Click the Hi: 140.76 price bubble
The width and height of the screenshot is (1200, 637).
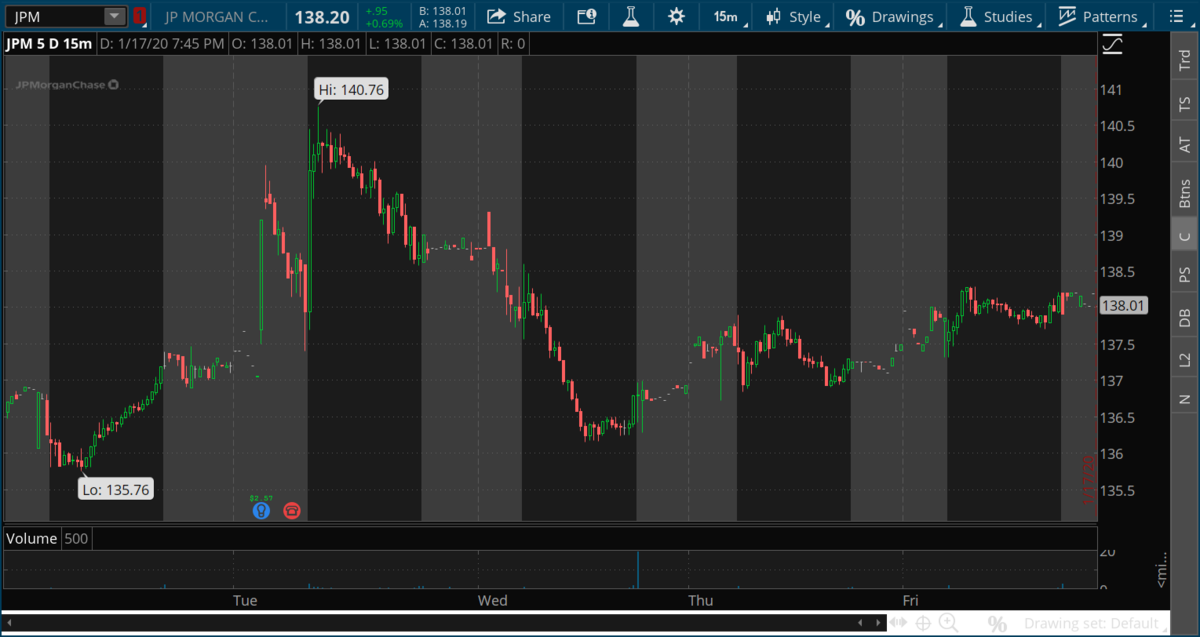(350, 90)
